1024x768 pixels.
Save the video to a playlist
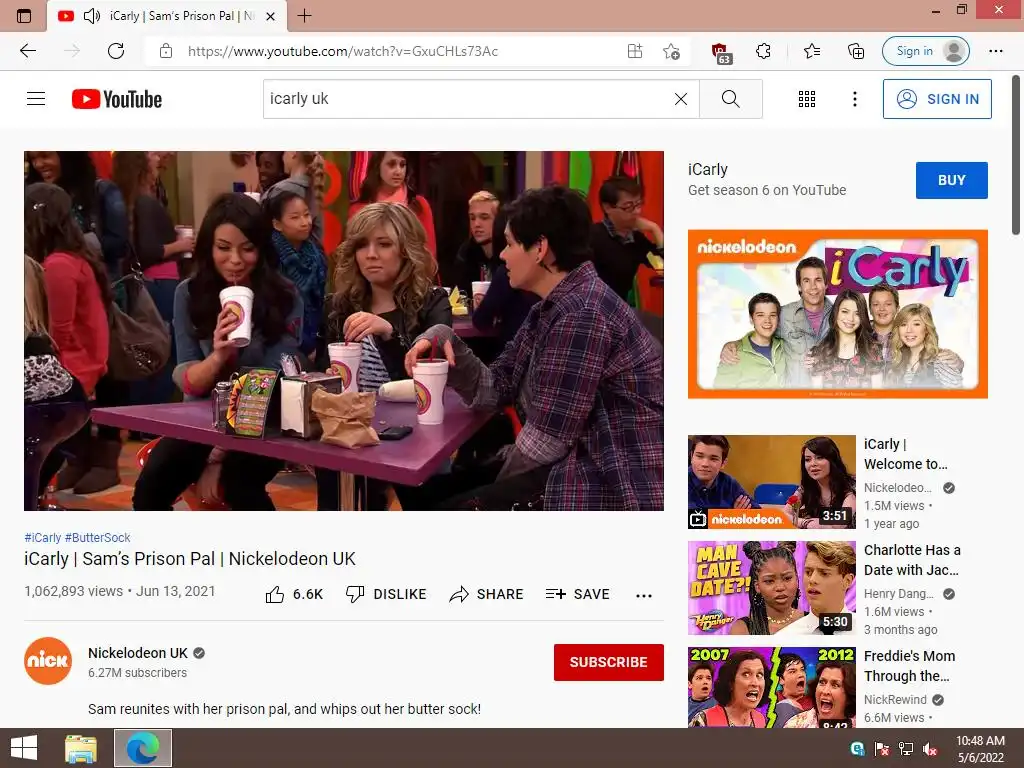pos(577,594)
